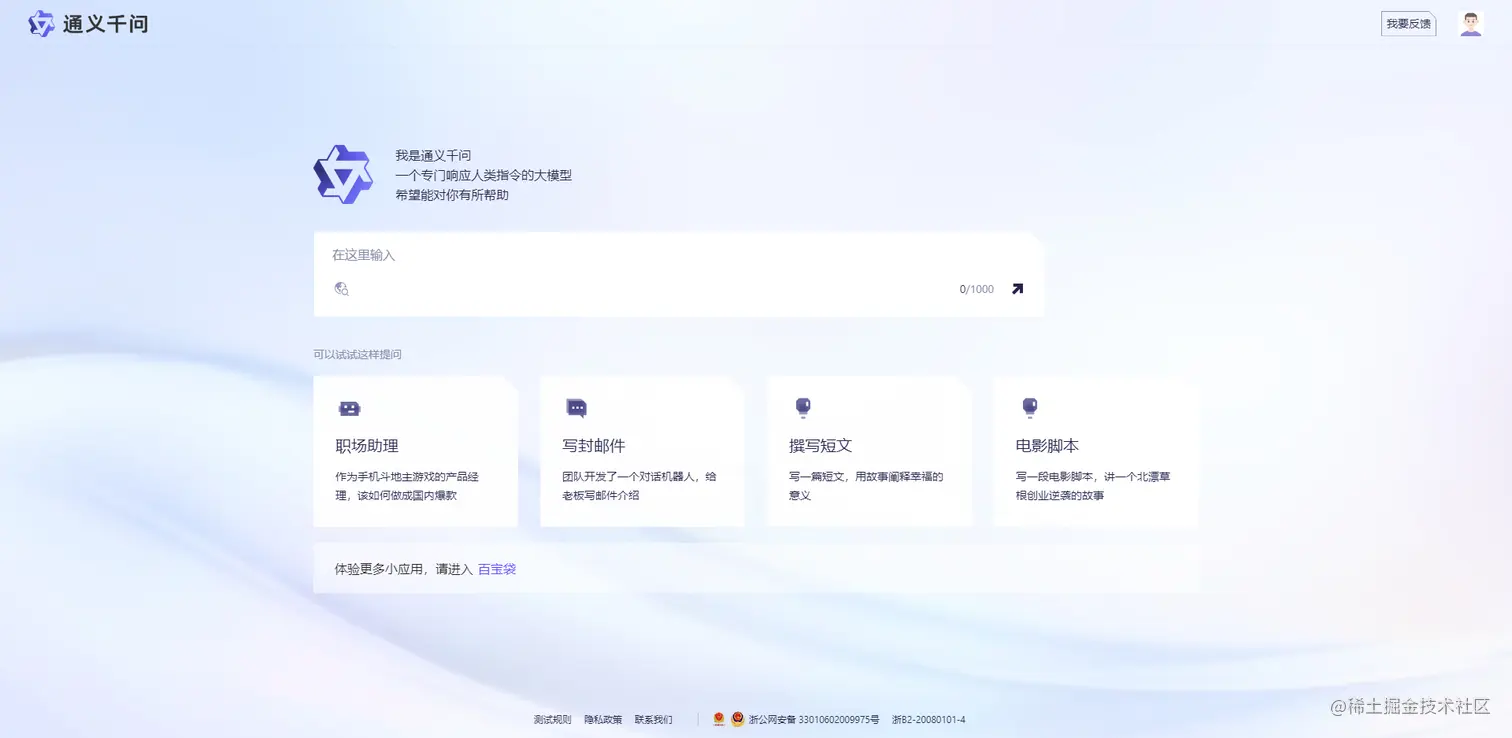Screen dimensions: 1512x738
Task: Open the user avatar menu
Action: pyautogui.click(x=1470, y=24)
